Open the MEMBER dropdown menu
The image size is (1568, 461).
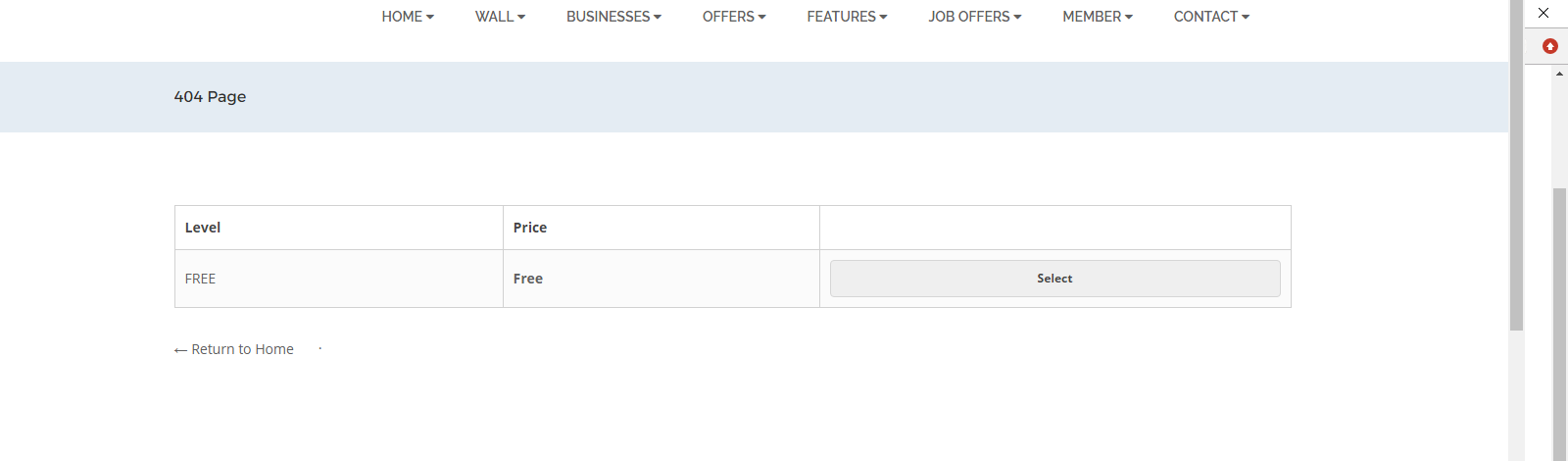click(x=1098, y=17)
